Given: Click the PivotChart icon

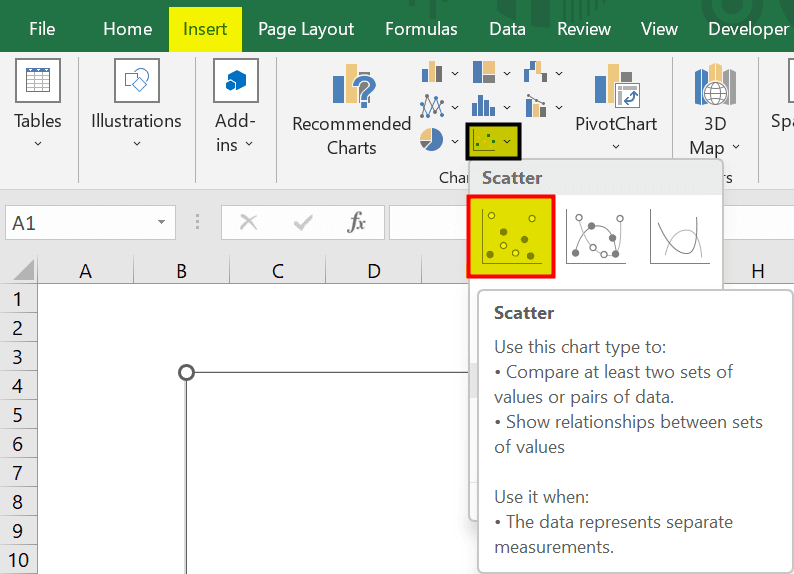Looking at the screenshot, I should (616, 86).
